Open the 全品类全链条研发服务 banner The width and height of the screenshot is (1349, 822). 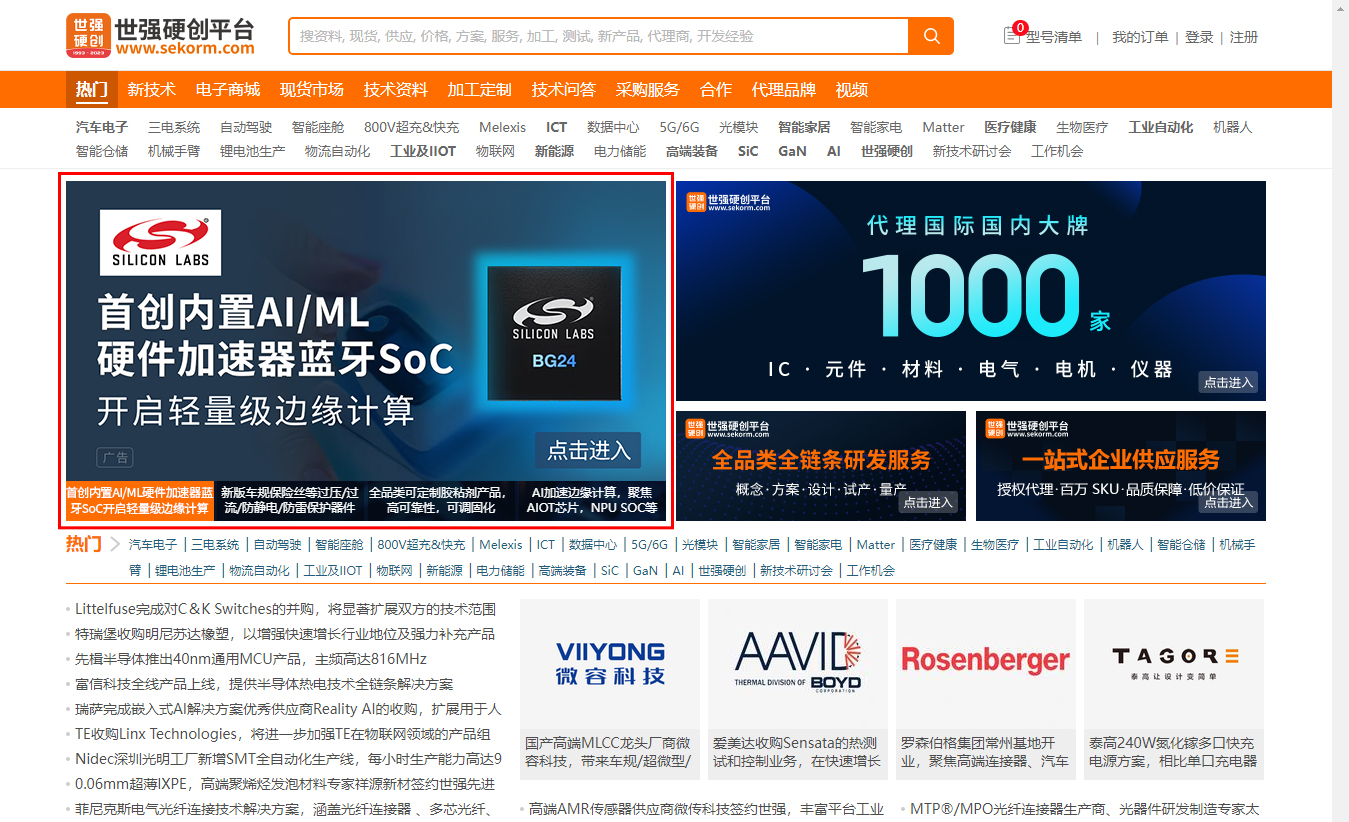tap(821, 466)
